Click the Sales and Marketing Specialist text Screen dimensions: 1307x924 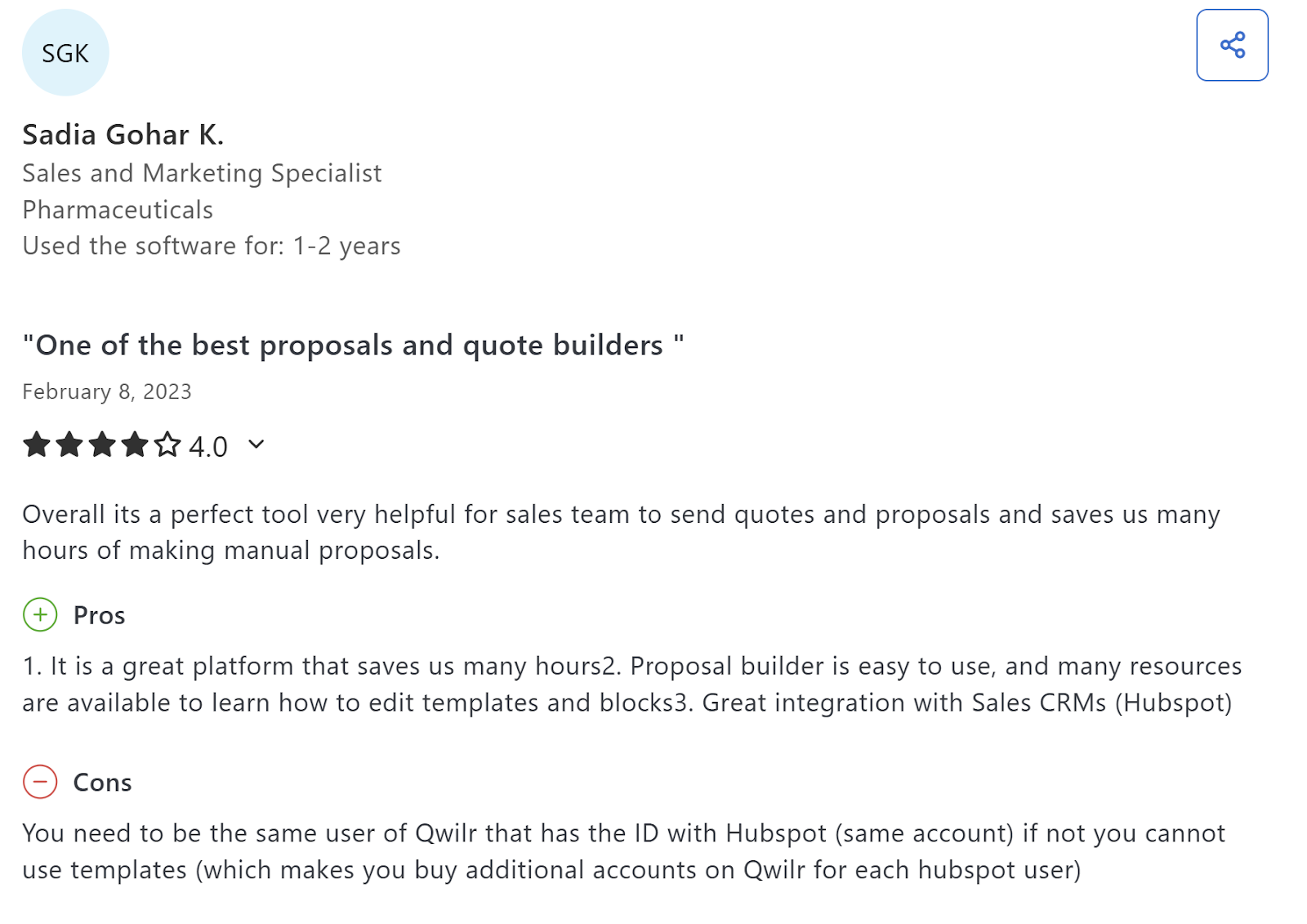pyautogui.click(x=202, y=173)
